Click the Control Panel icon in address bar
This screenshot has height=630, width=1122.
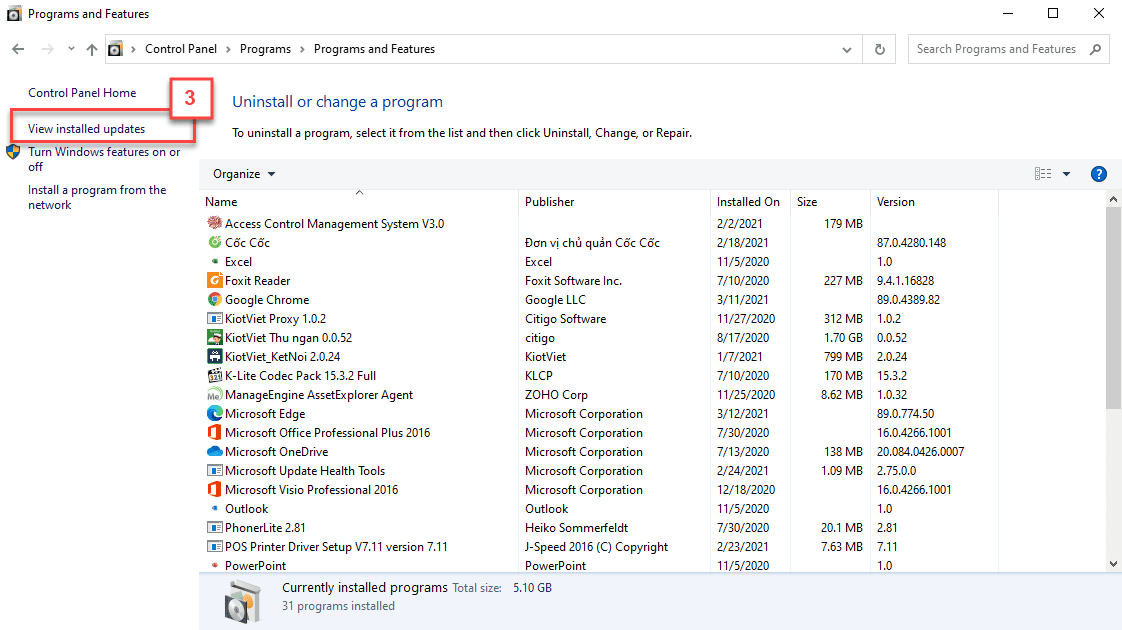(115, 49)
